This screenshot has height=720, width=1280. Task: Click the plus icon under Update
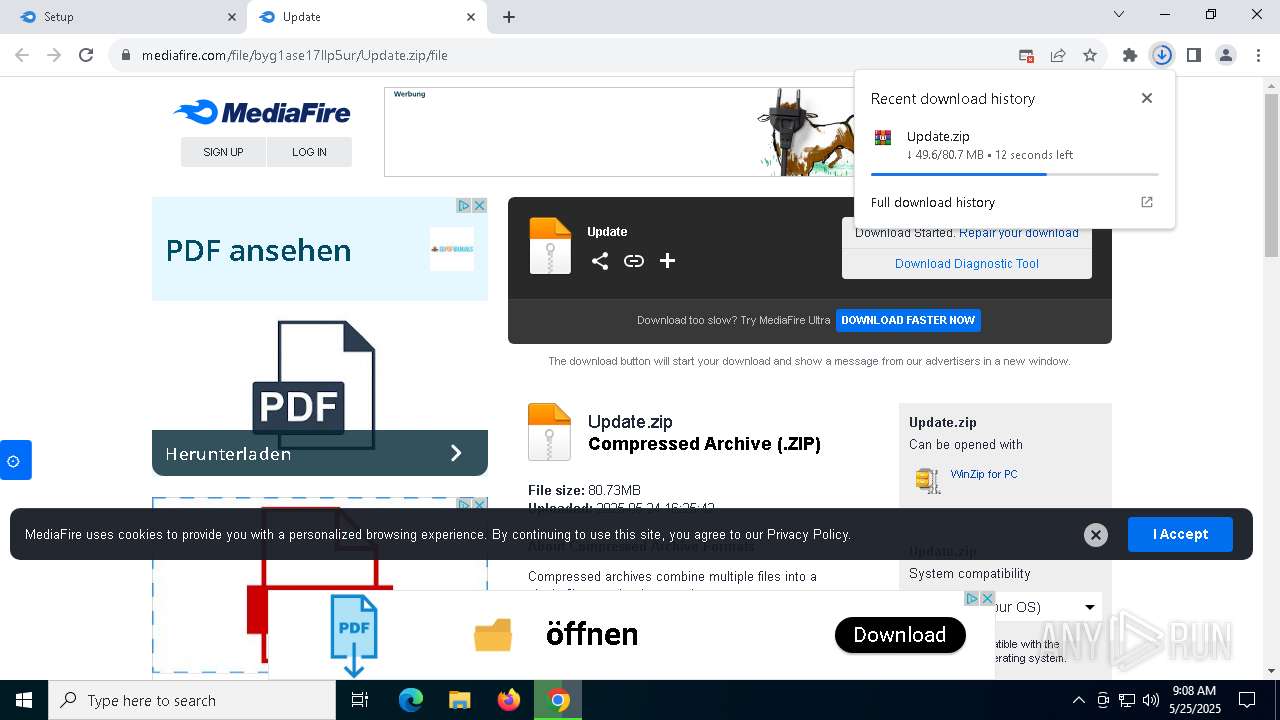coord(668,261)
